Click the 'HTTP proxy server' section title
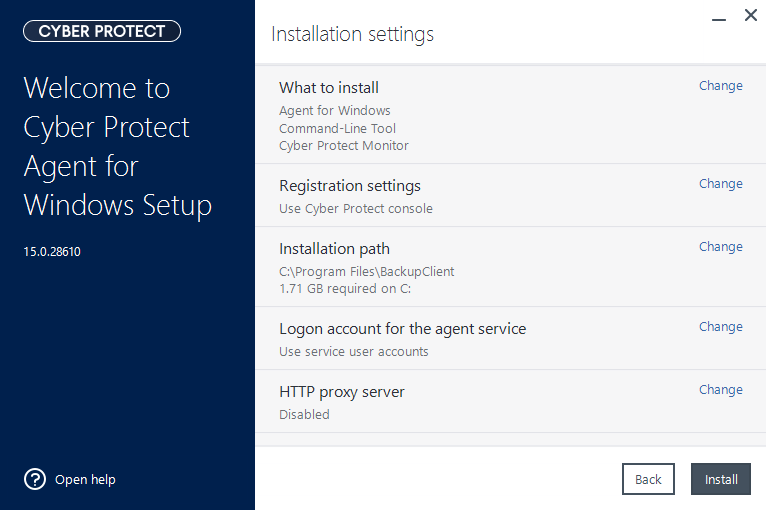Image resolution: width=766 pixels, height=510 pixels. click(341, 392)
